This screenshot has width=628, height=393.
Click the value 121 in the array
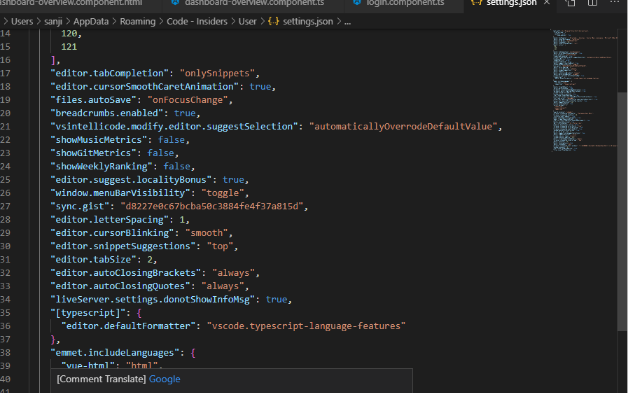click(69, 47)
